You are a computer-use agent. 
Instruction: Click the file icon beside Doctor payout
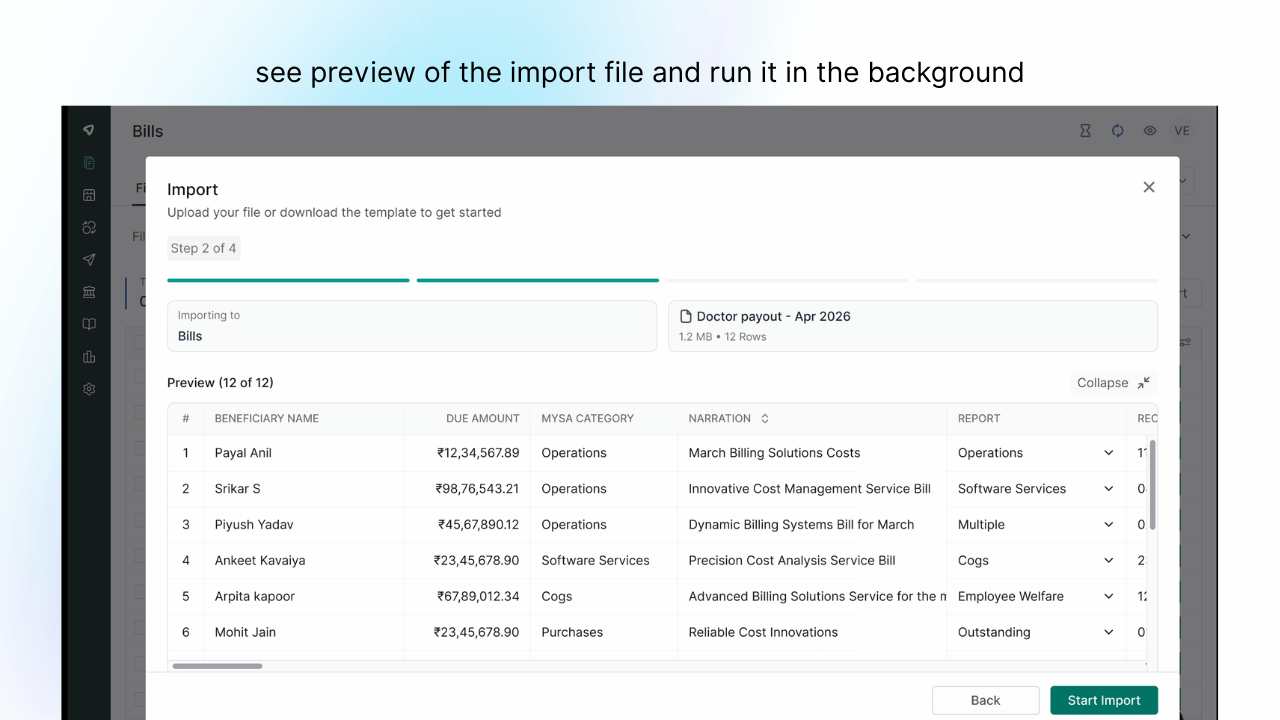[686, 316]
